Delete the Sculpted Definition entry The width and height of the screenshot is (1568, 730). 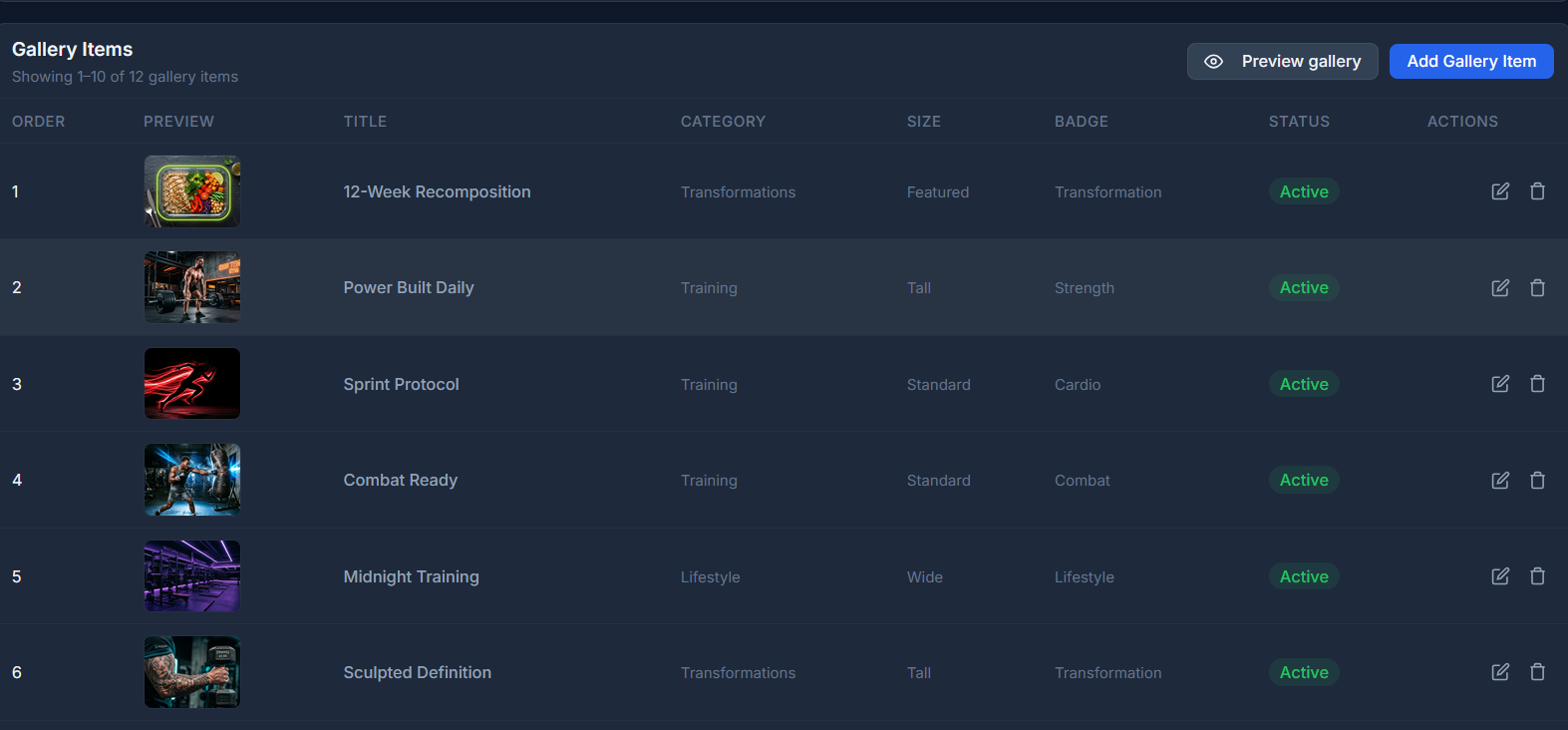1538,672
